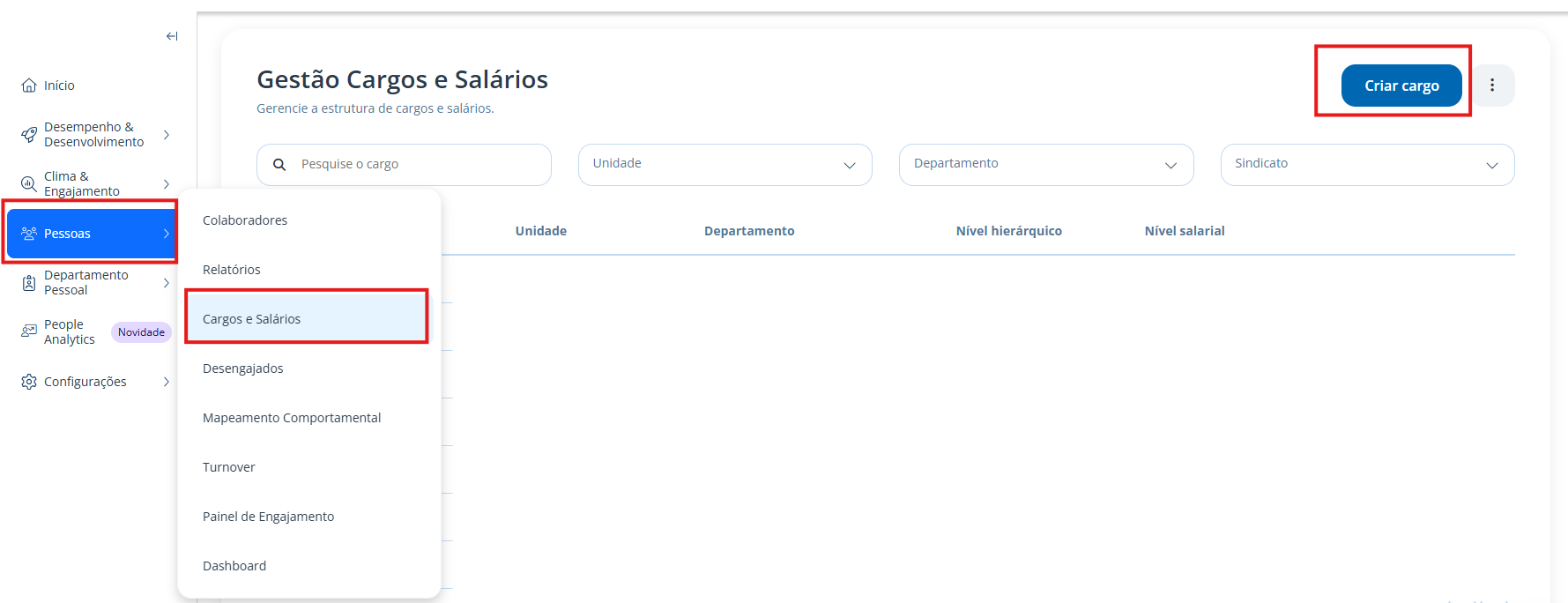Click the Desempenho & Desenvolvimento rocket icon

(29, 135)
